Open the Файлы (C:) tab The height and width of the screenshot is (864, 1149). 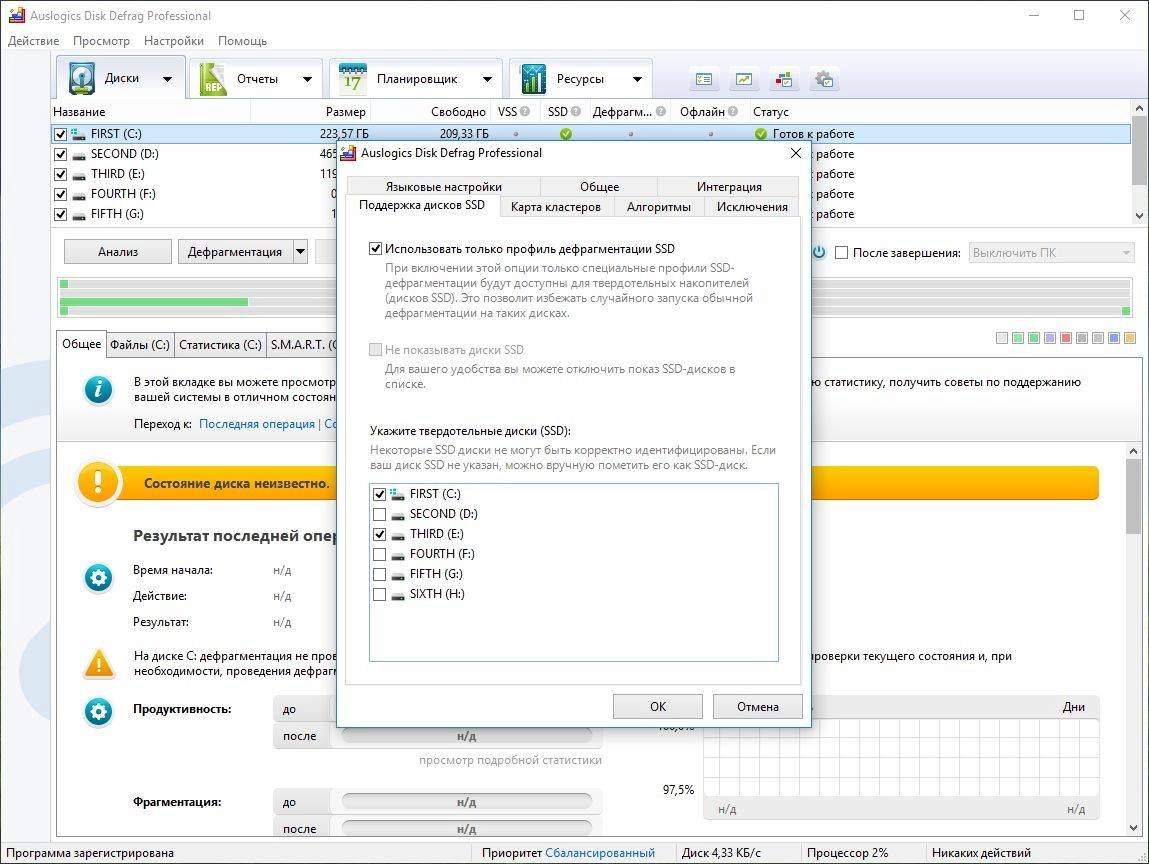pyautogui.click(x=140, y=344)
